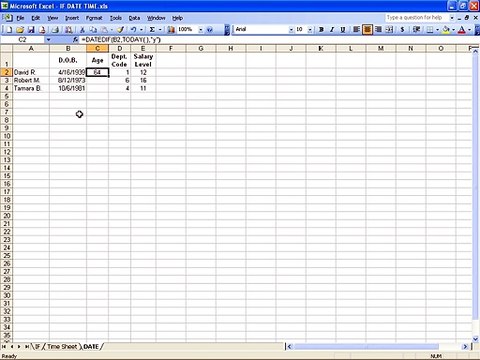480x360 pixels.
Task: Apply fill color with the paint bucket icon
Action: [x=446, y=30]
